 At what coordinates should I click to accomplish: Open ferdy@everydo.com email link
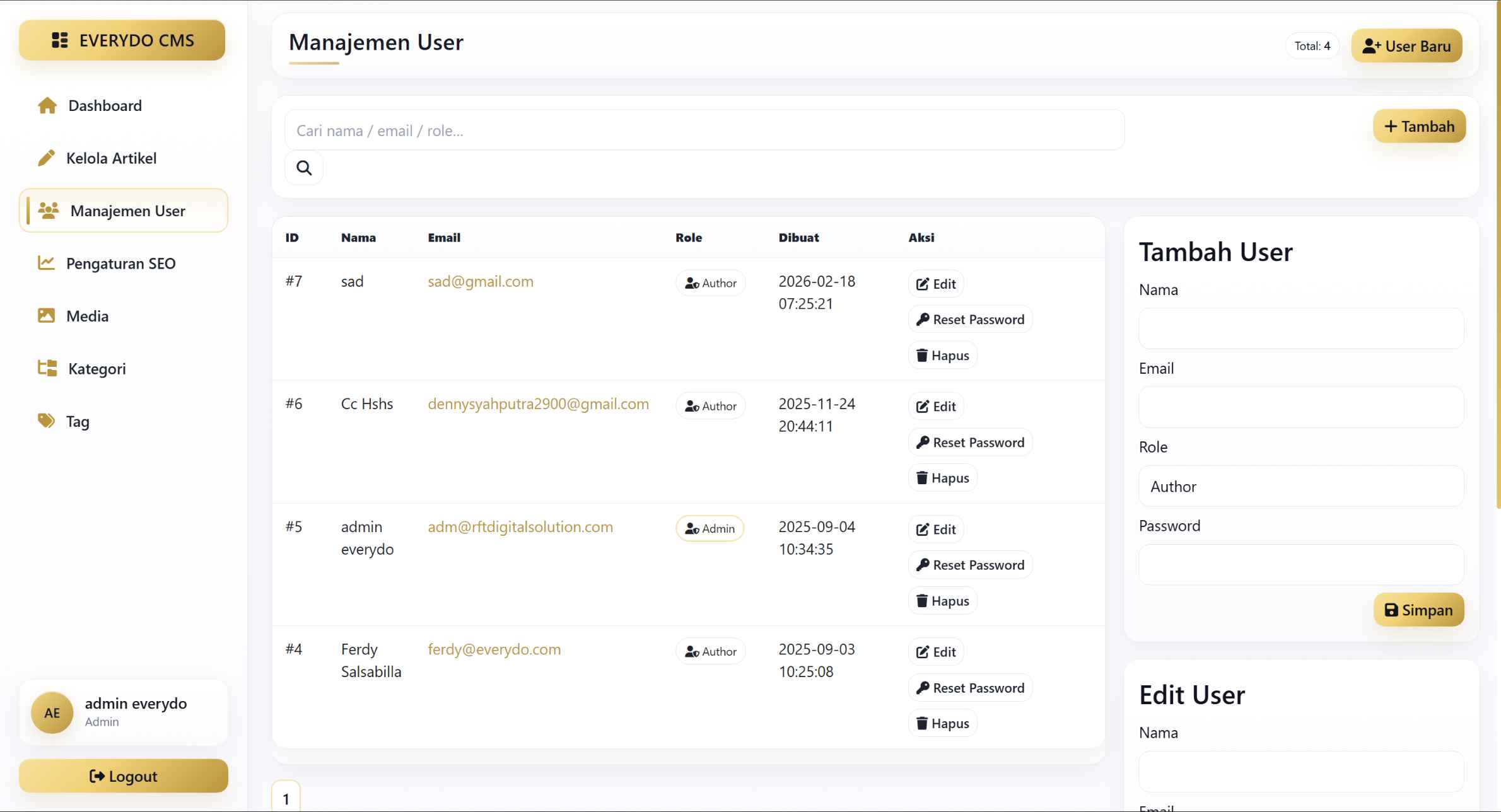click(494, 649)
